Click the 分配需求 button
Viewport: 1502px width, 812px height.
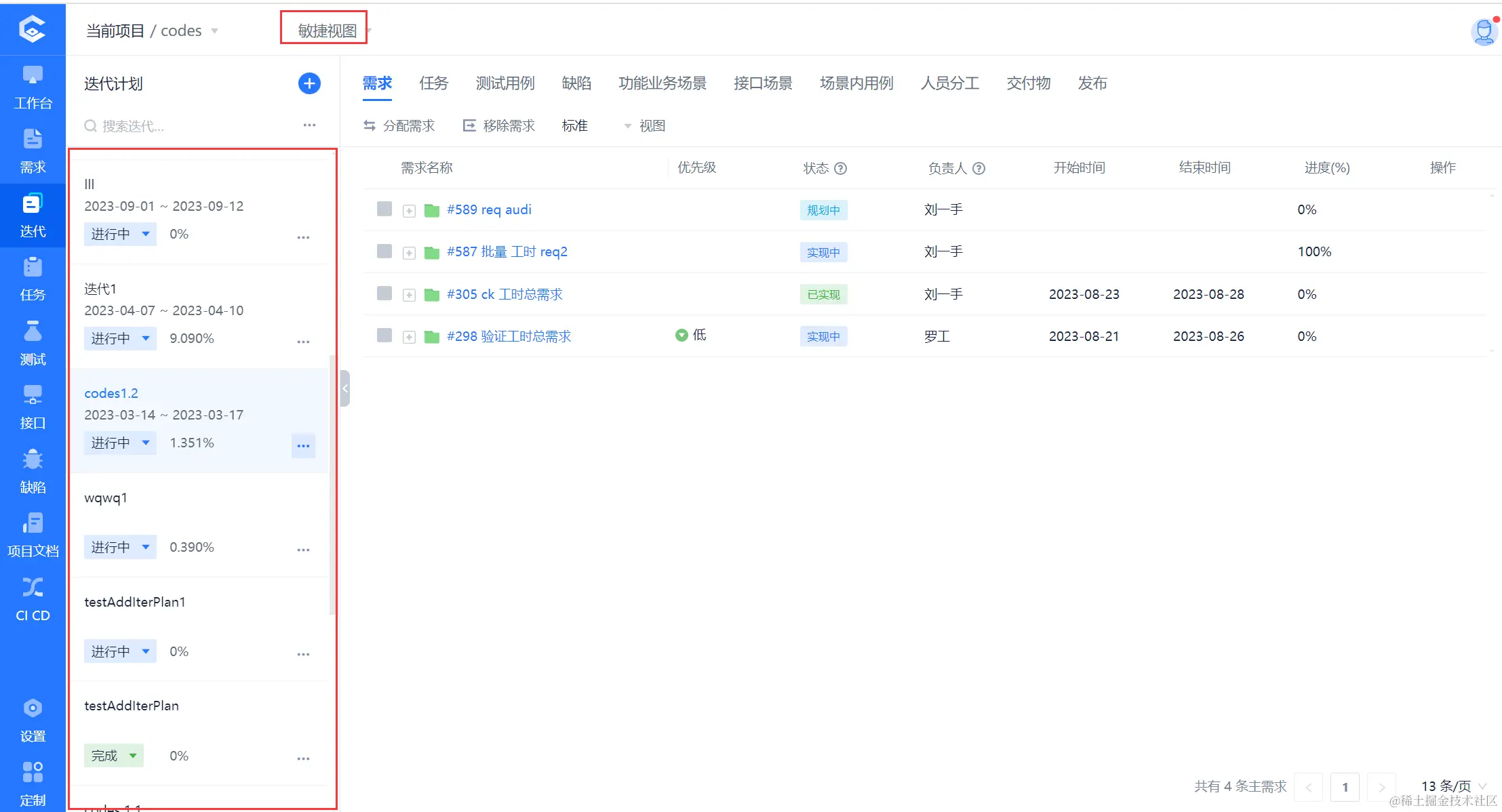coord(399,125)
